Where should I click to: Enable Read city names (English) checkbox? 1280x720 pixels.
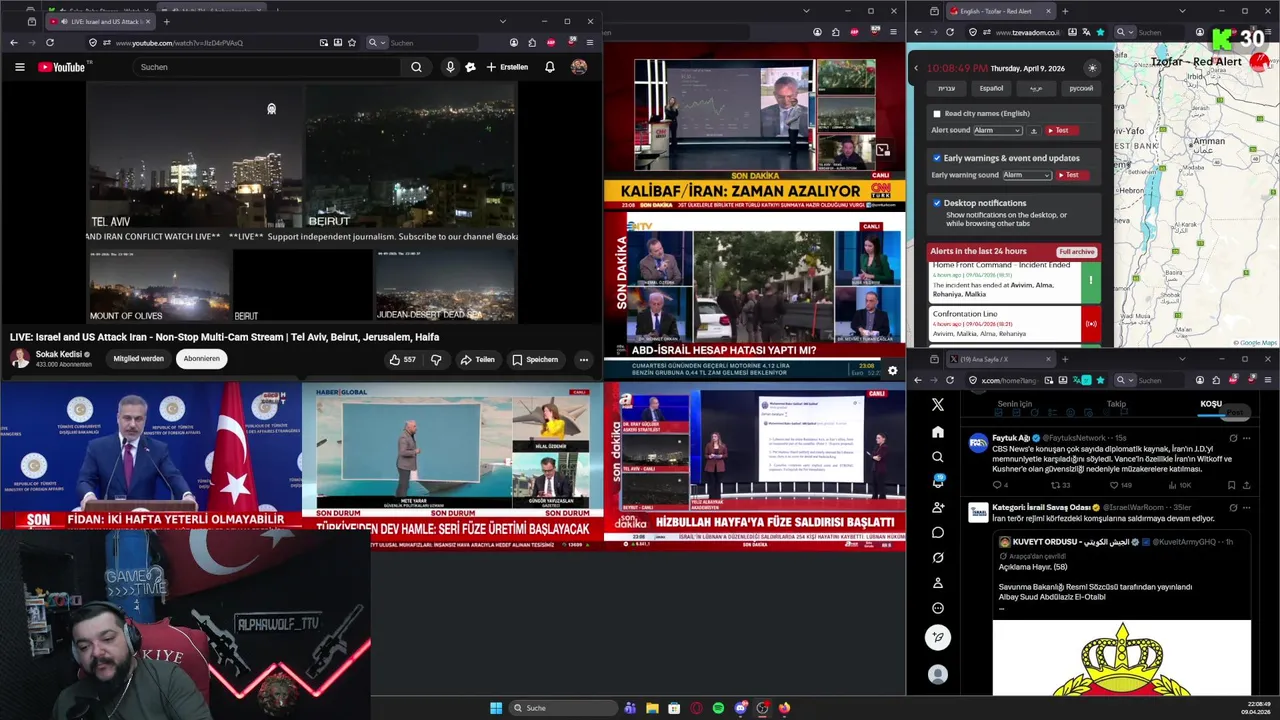coord(937,114)
